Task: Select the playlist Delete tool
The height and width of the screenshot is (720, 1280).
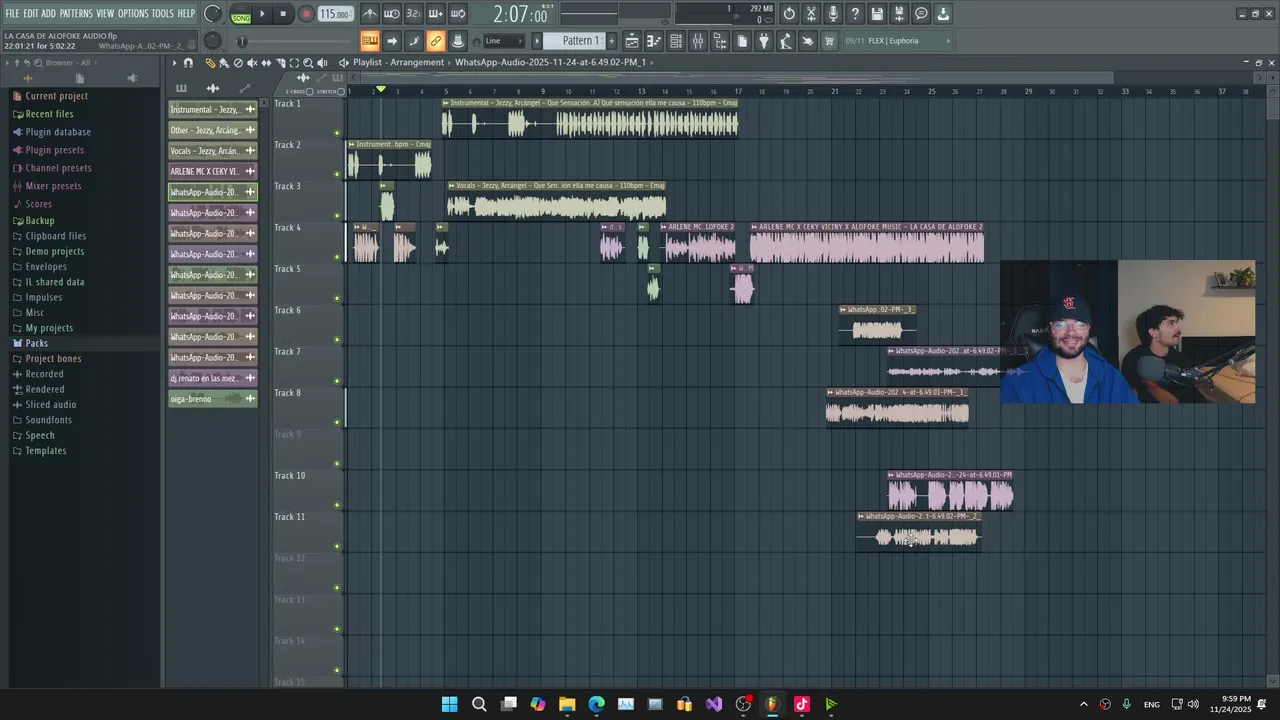Action: [x=238, y=63]
